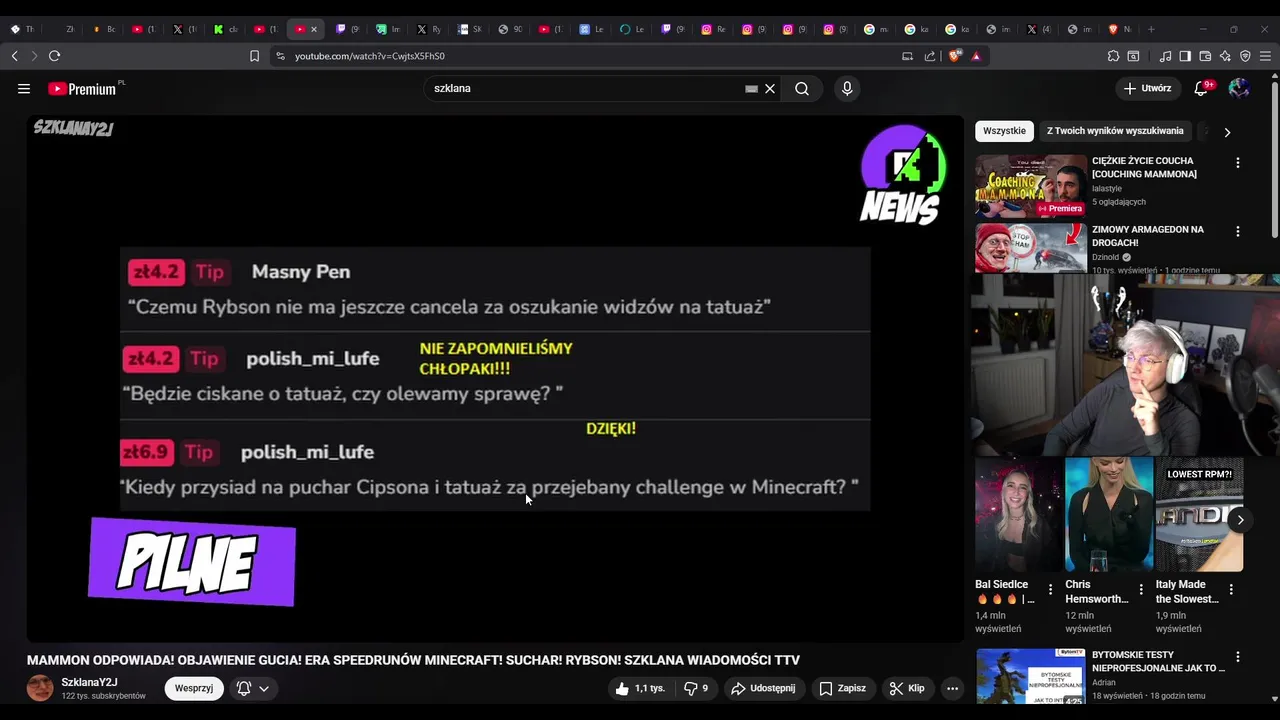1280x720 pixels.
Task: Open the Brave VPN shield icon
Action: [1245, 56]
